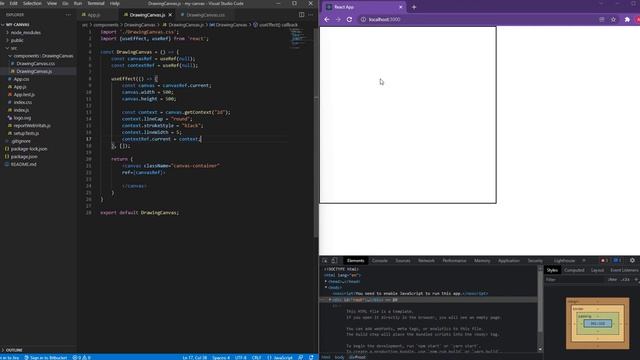Open Explorer more actions ellipsis

[68, 15]
